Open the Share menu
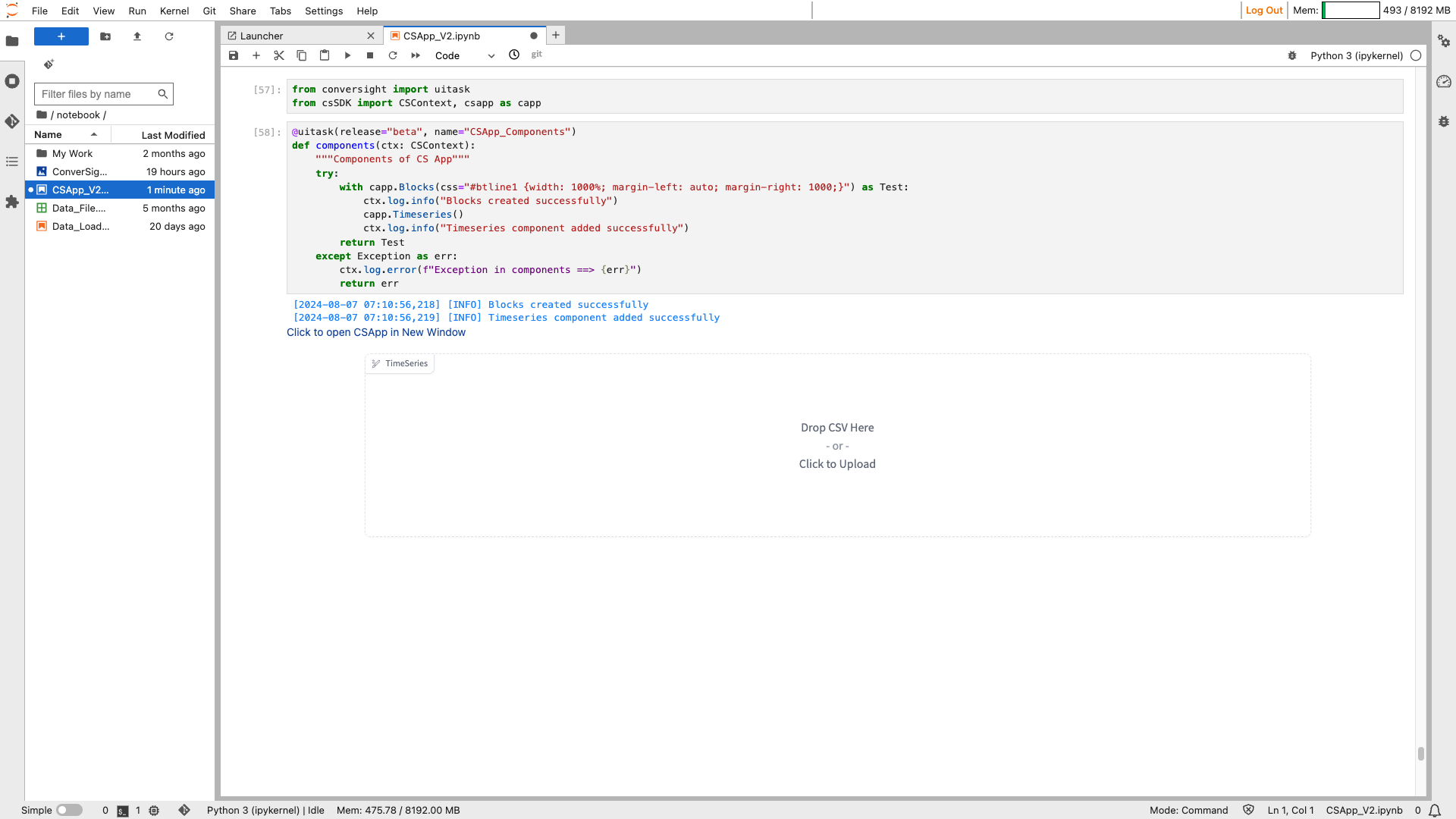Image resolution: width=1456 pixels, height=819 pixels. [243, 11]
